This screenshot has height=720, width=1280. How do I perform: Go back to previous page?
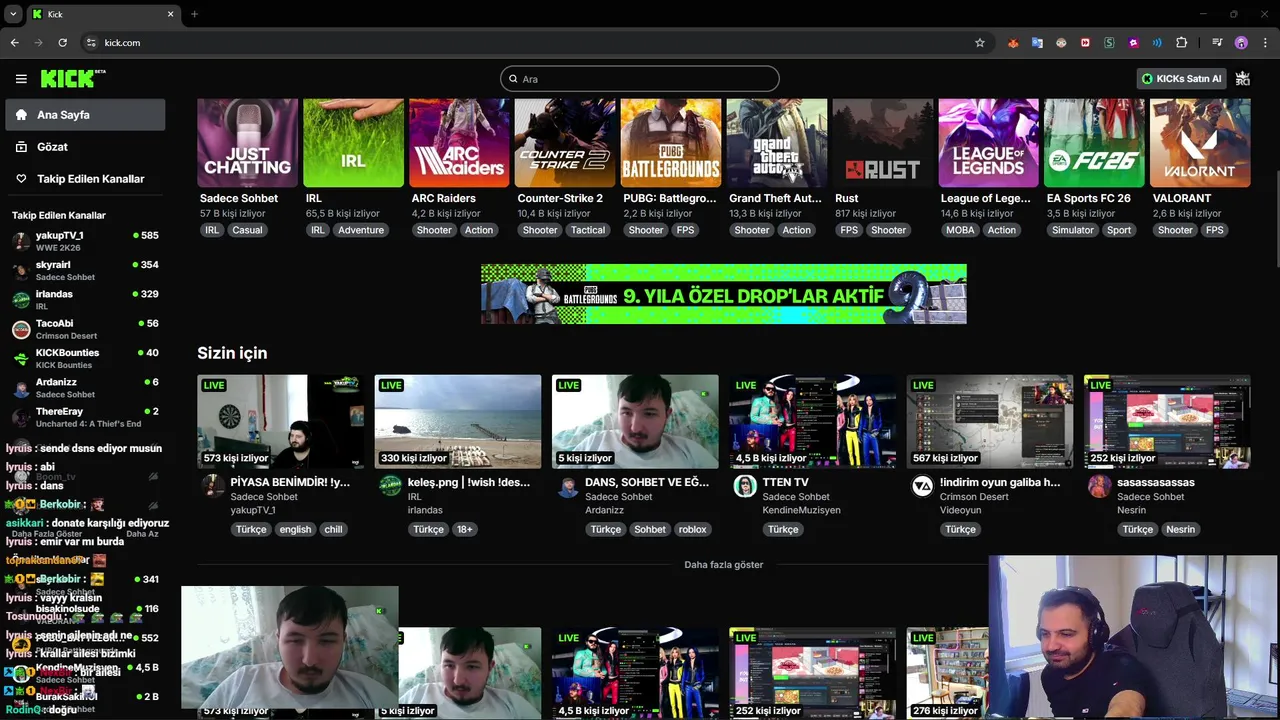coord(14,43)
